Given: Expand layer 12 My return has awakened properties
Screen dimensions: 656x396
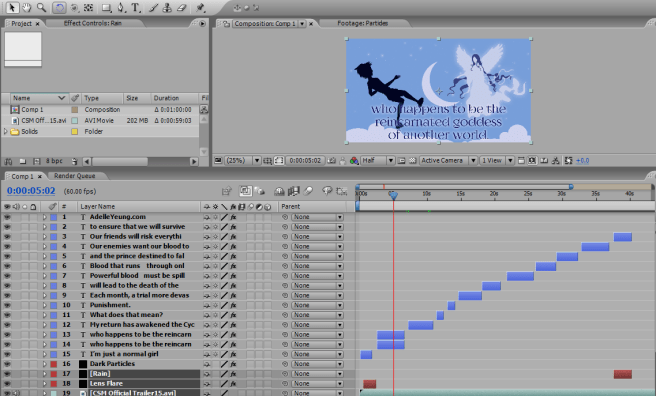Looking at the screenshot, I should click(x=44, y=325).
